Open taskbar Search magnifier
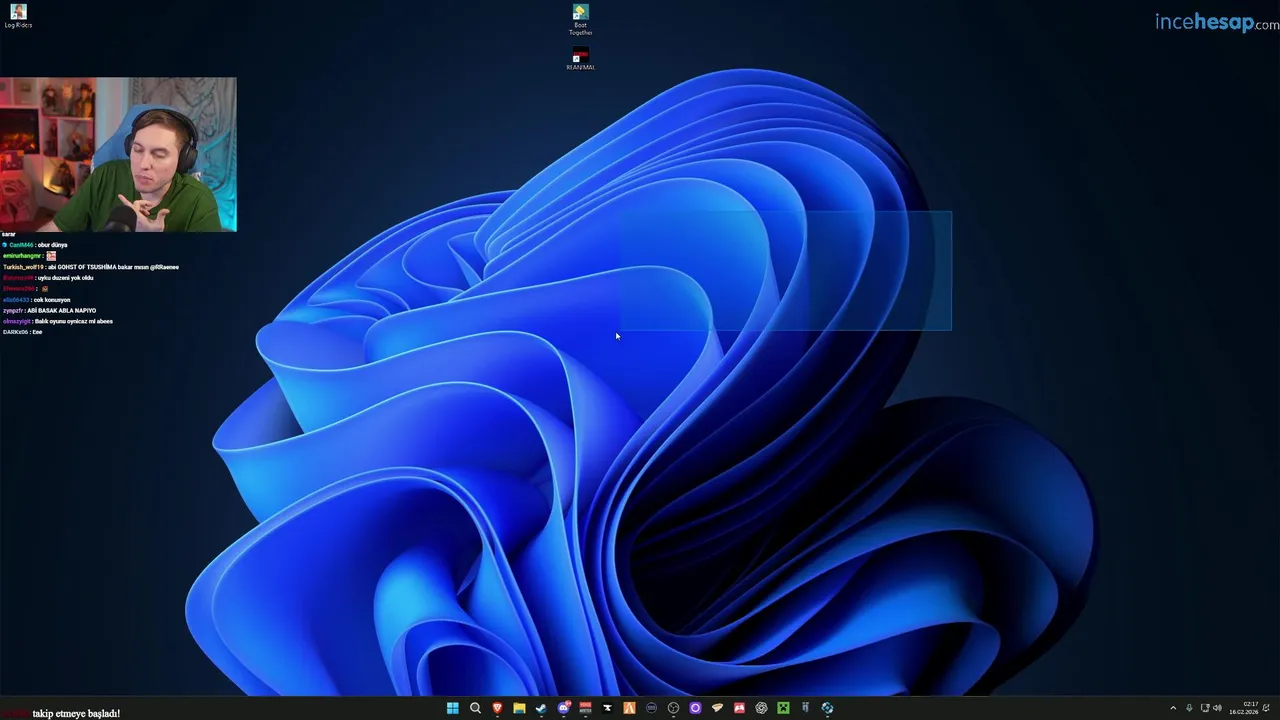Screen dimensions: 1280x720 (475, 708)
